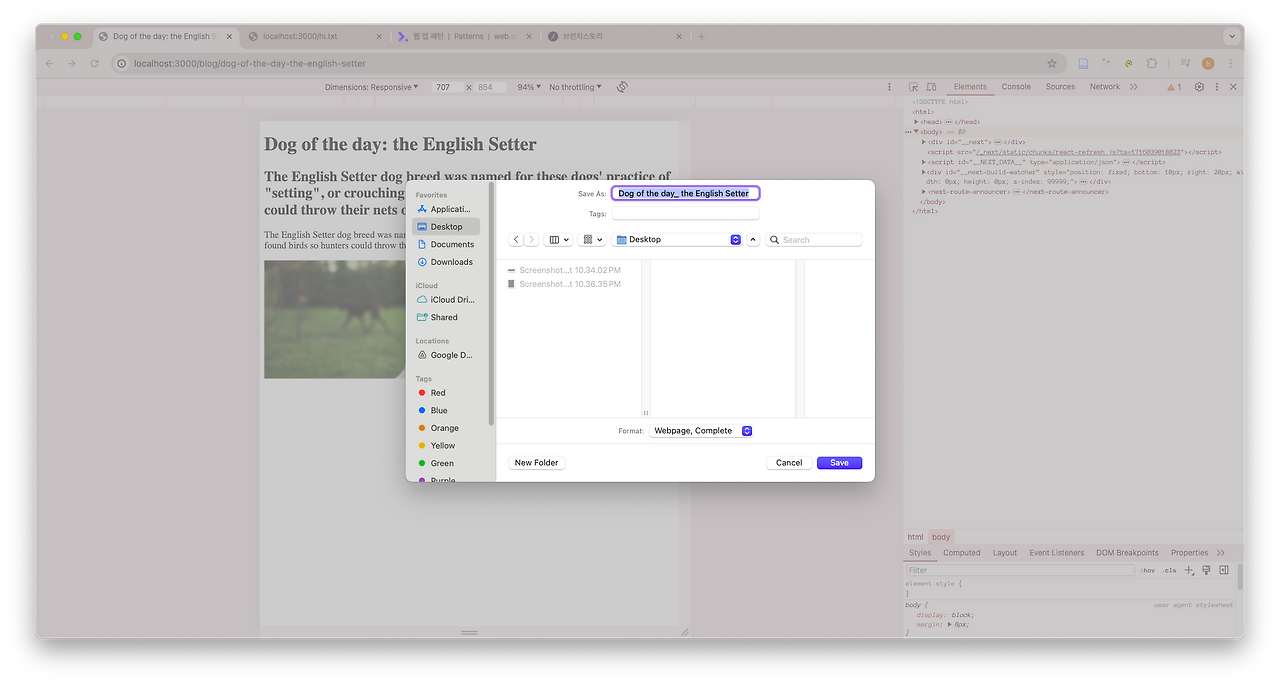The width and height of the screenshot is (1280, 685).
Task: Select Downloads in the sidebar
Action: (446, 262)
